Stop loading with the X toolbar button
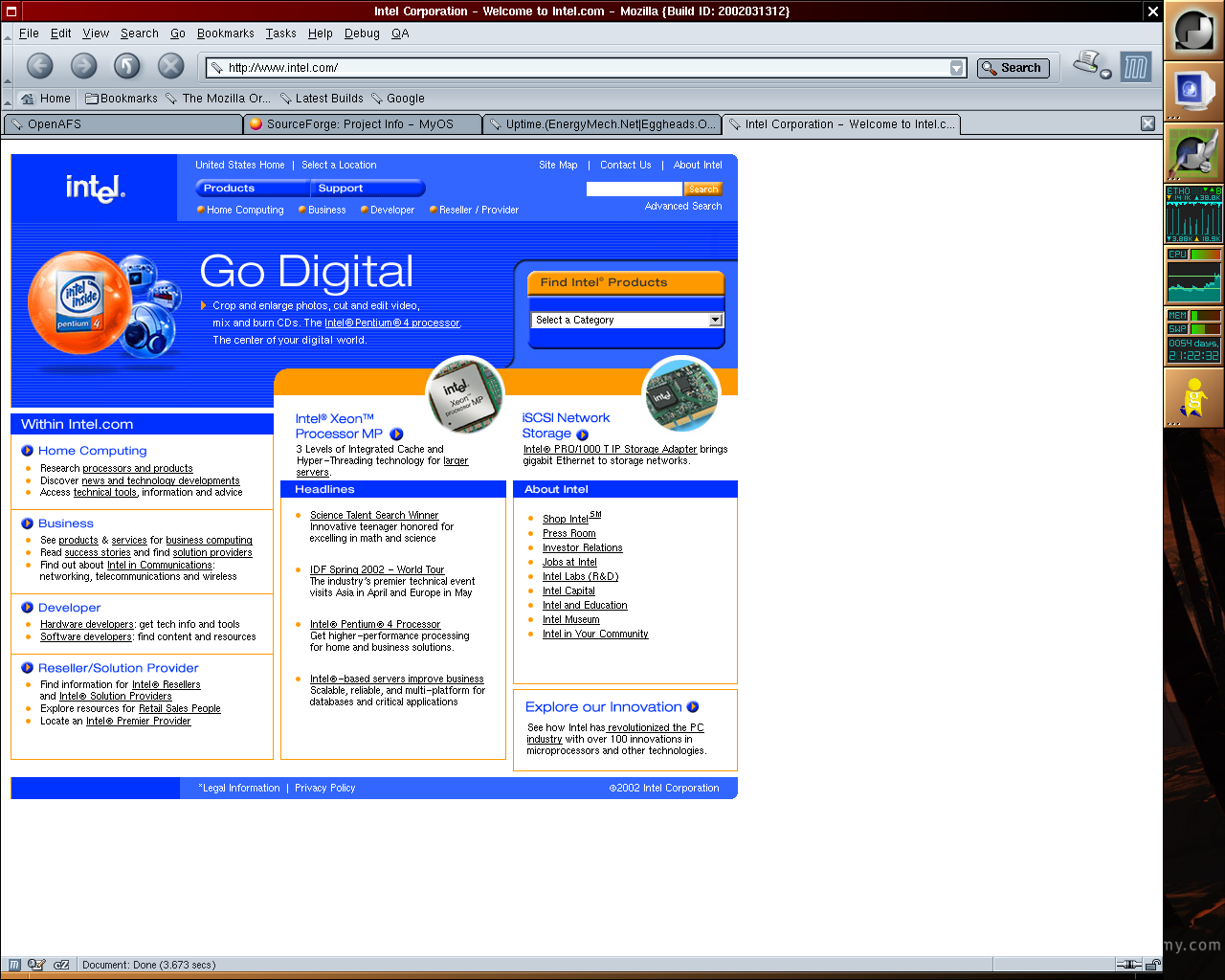The image size is (1225, 980). pyautogui.click(x=170, y=65)
